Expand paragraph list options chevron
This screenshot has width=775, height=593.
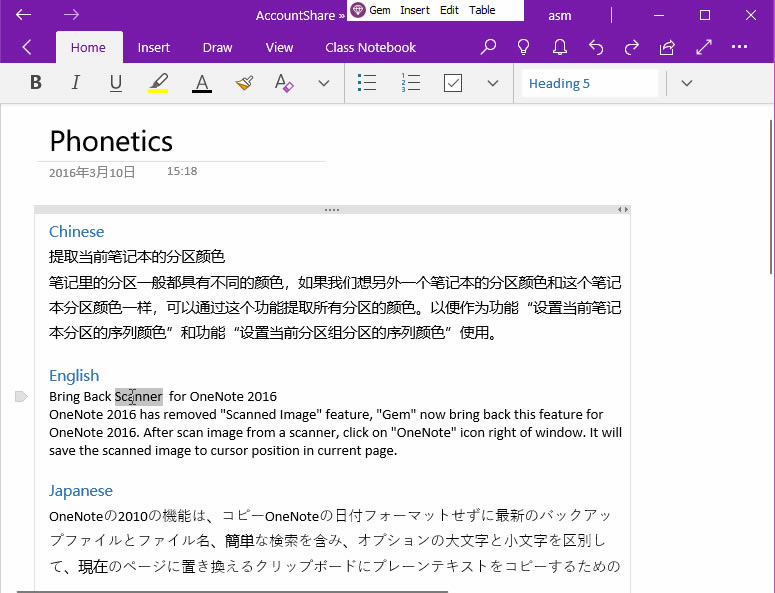point(492,83)
